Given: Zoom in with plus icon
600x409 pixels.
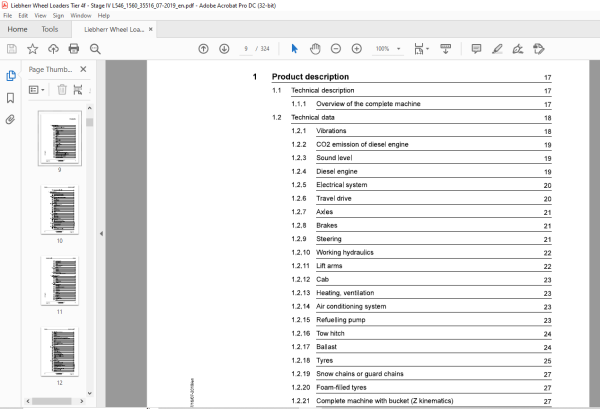Looking at the screenshot, I should coord(357,49).
